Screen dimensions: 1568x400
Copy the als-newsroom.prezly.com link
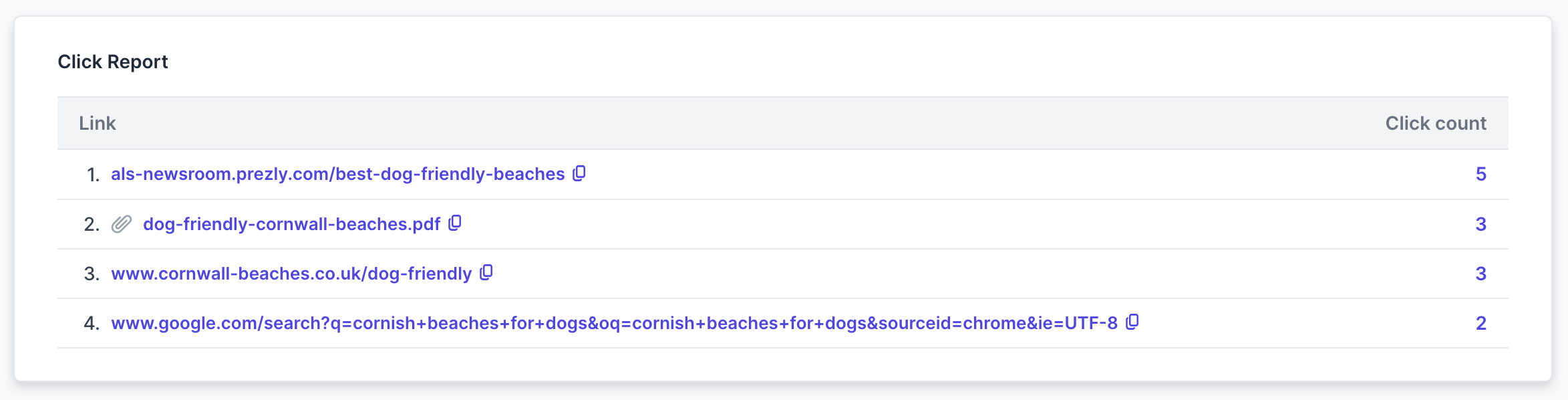[579, 173]
